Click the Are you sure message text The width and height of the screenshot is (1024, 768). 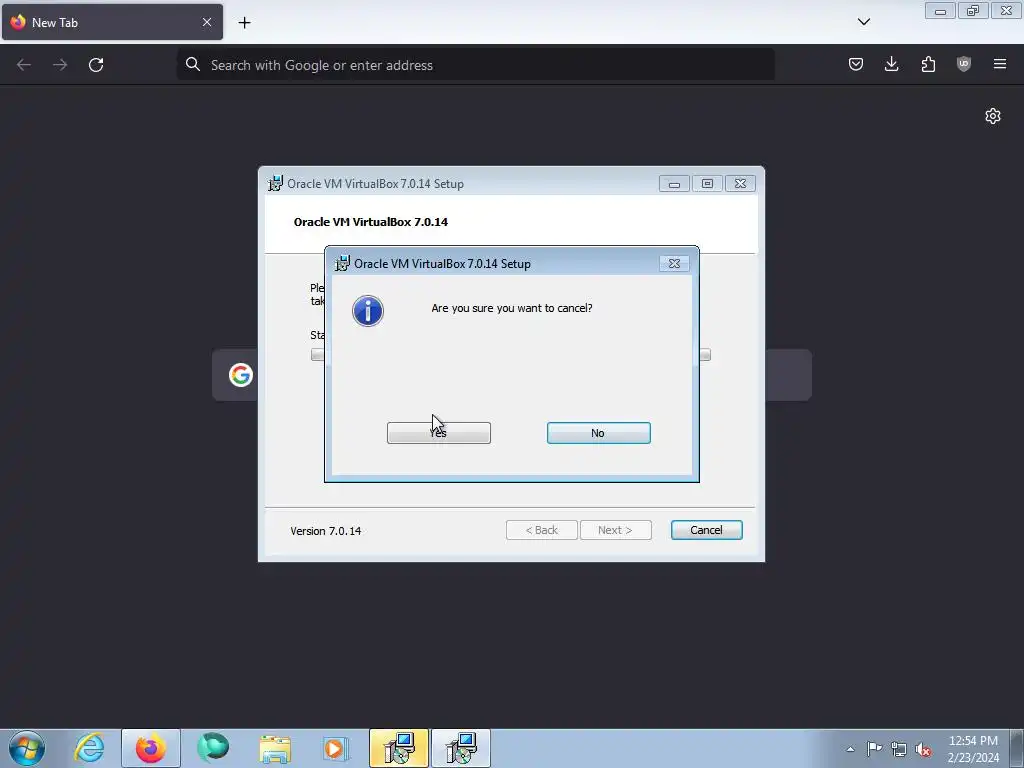pos(512,308)
